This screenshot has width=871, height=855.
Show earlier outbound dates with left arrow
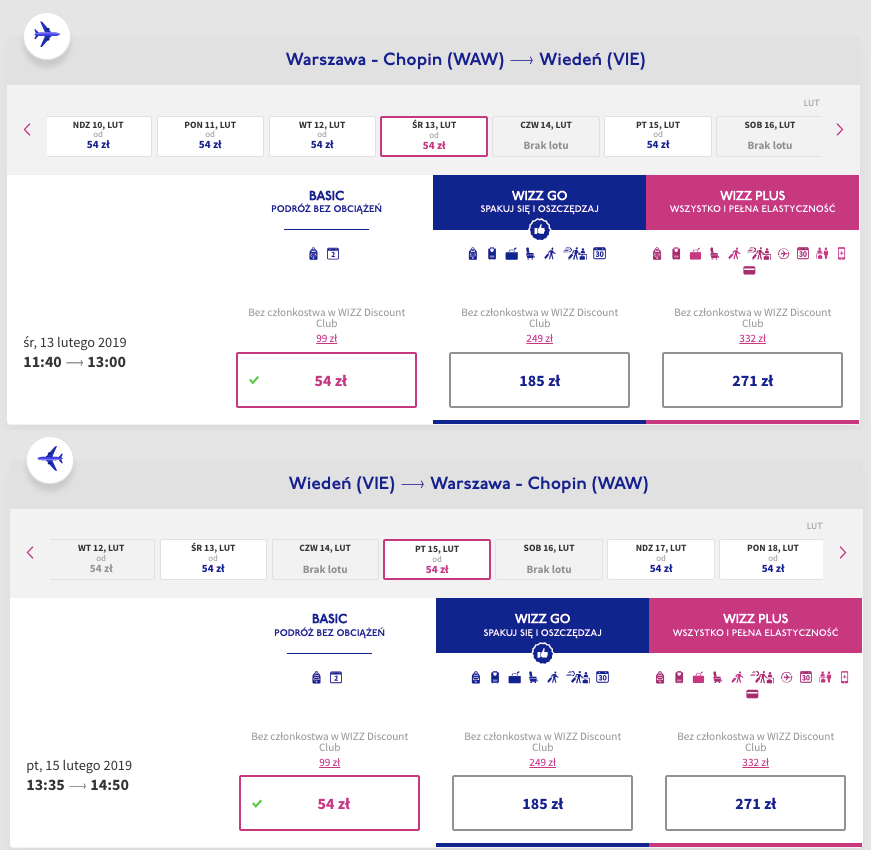click(x=27, y=130)
